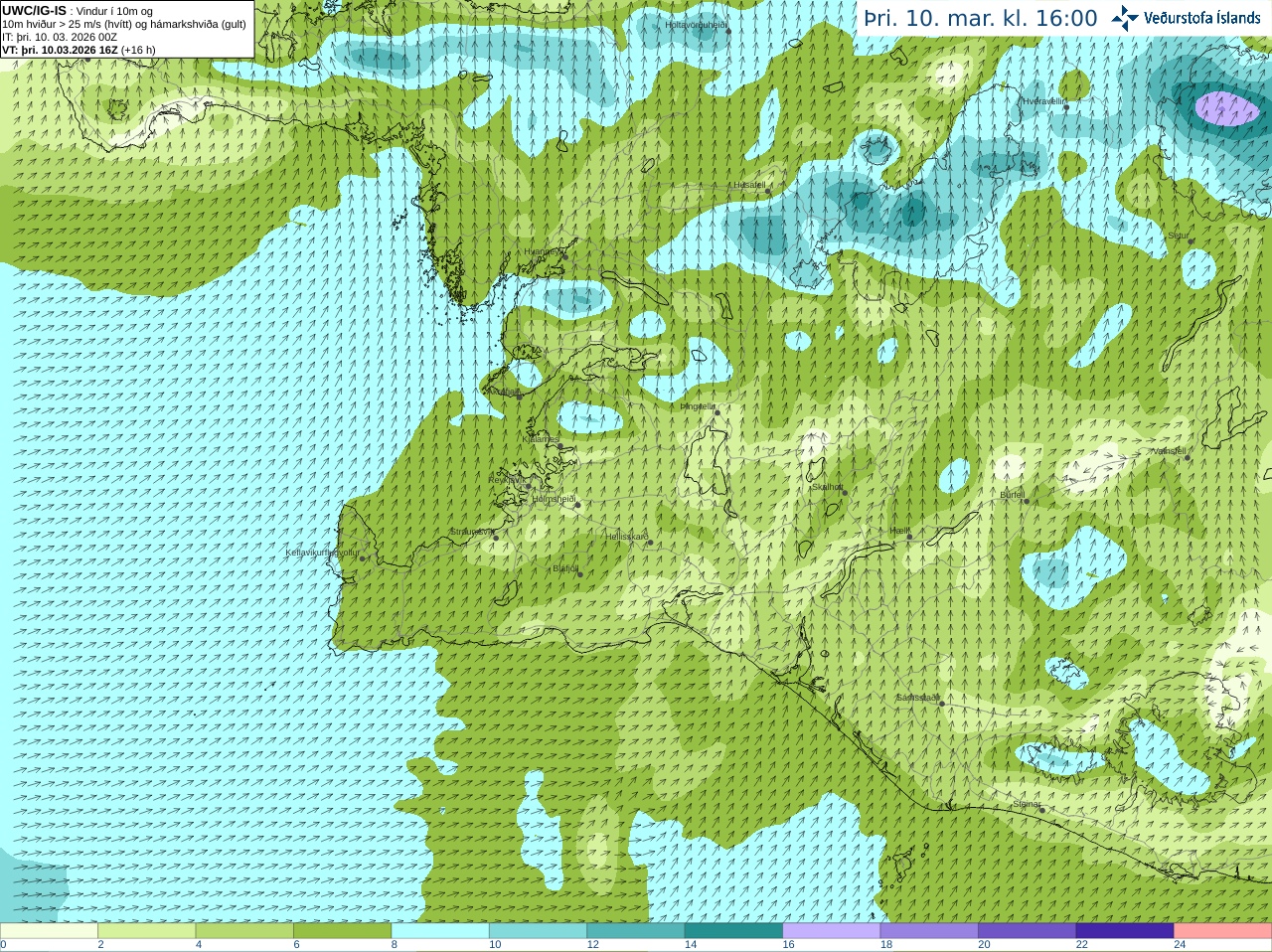Screen dimensions: 1272x952
Task: Click the legend scale number 16
Action: pos(788,945)
